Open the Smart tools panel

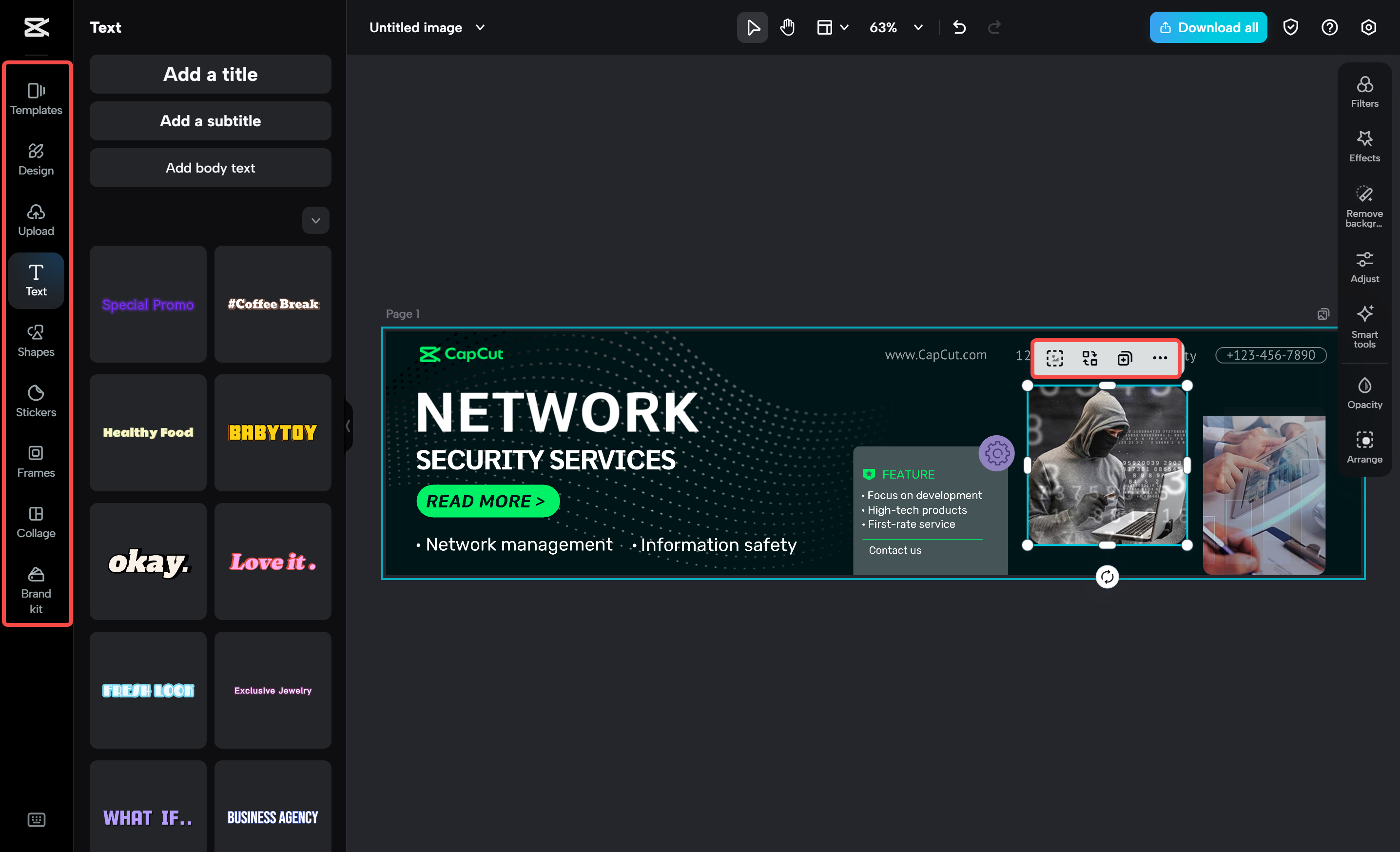tap(1365, 326)
